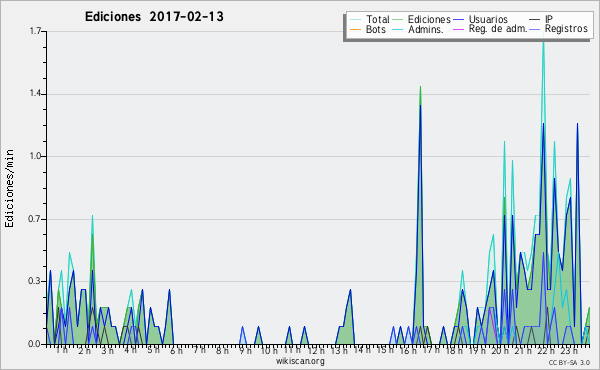Click the '5 h' x-axis label
This screenshot has height=370, width=600.
tap(153, 350)
